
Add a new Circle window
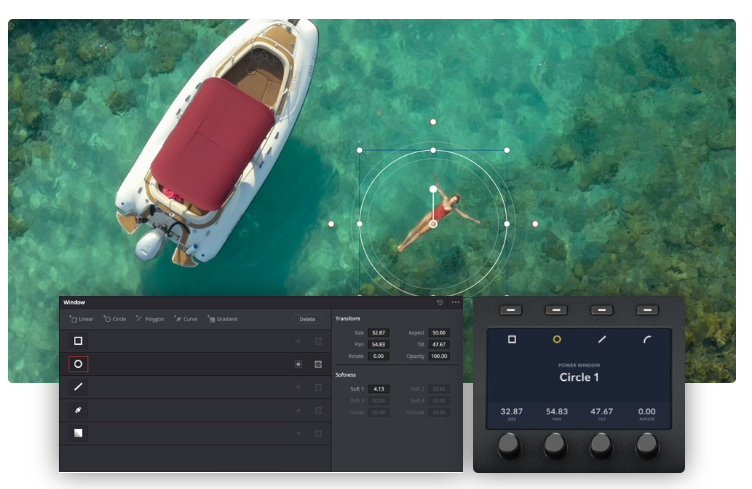115,319
